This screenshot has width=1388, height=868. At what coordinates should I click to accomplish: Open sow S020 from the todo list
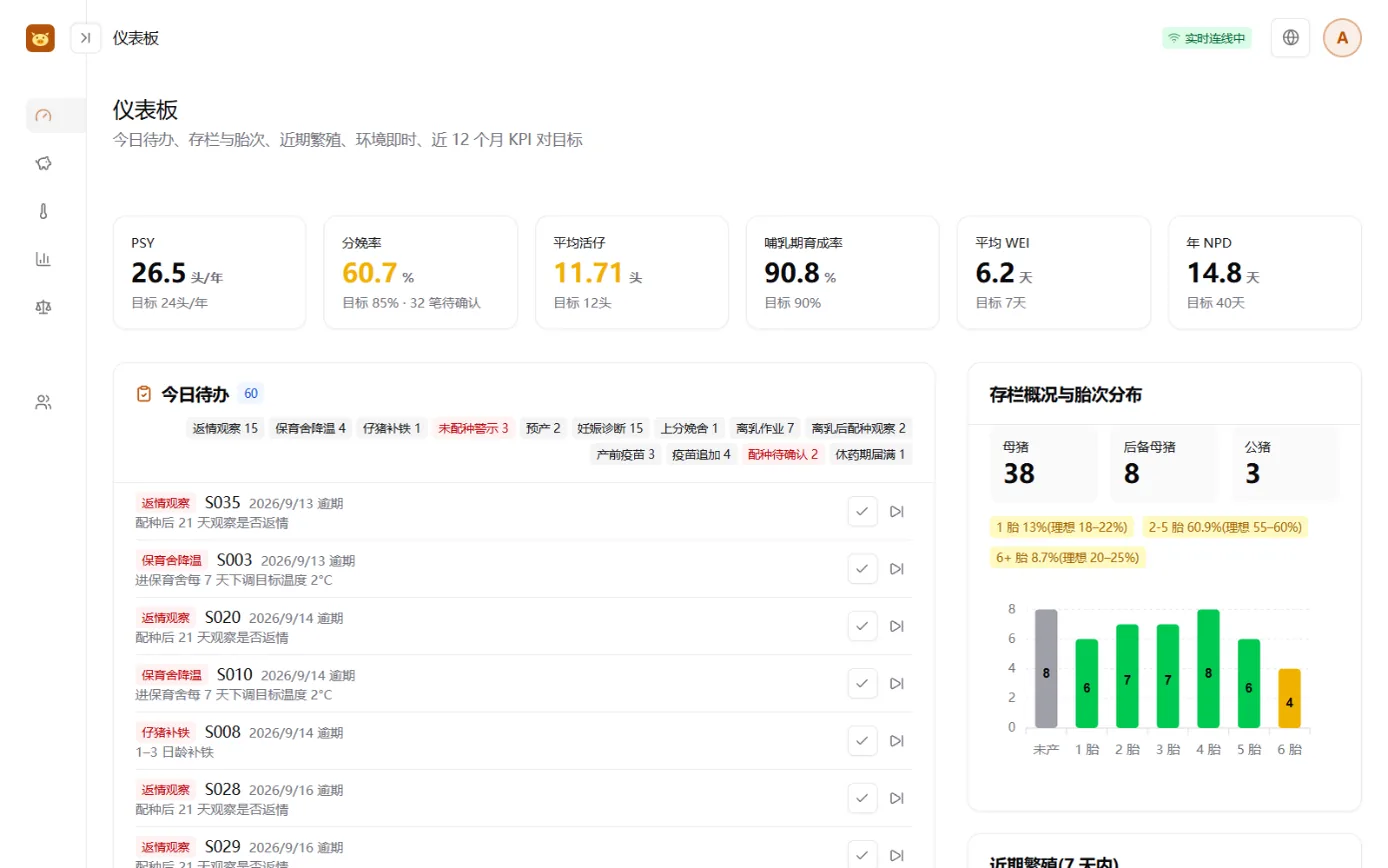point(222,617)
